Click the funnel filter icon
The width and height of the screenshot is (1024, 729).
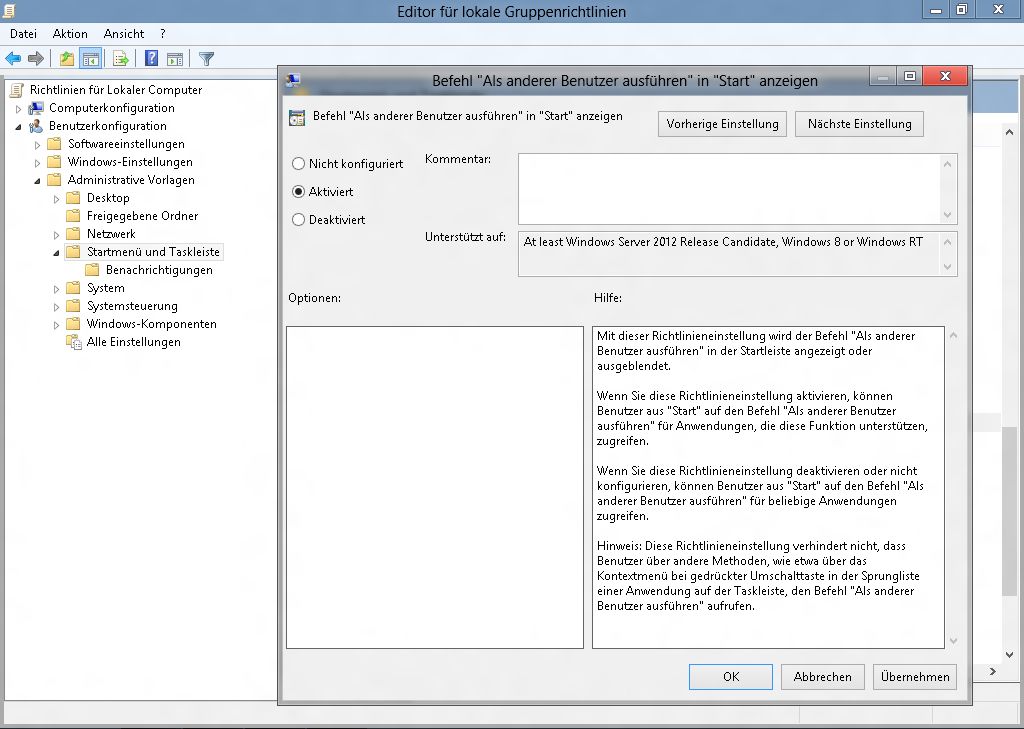pyautogui.click(x=207, y=59)
